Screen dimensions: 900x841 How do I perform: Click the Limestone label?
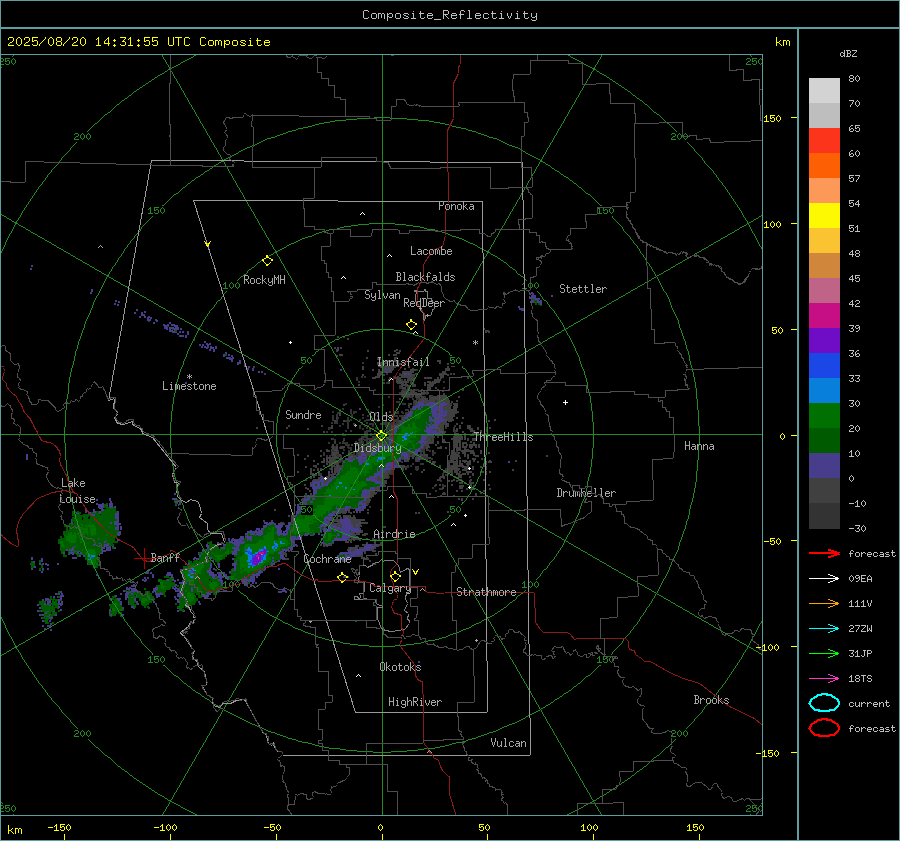coord(189,386)
